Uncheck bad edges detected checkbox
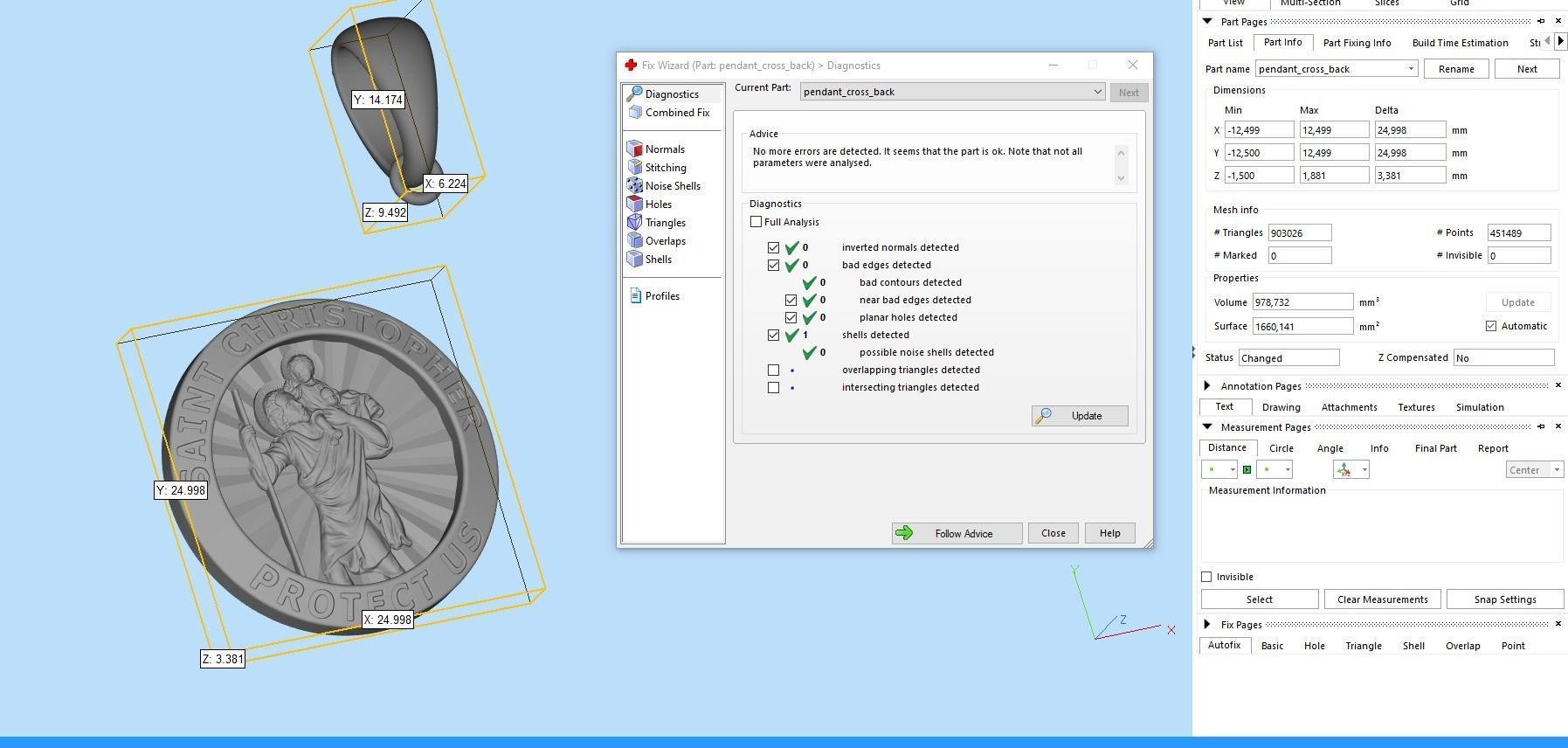Screen dimensions: 1568x748 coord(774,266)
